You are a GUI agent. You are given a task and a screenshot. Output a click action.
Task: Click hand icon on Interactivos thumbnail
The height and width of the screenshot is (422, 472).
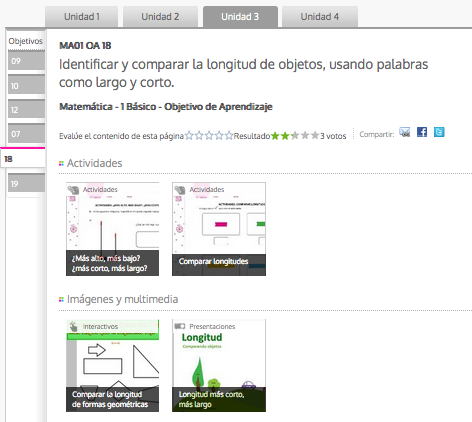pyautogui.click(x=74, y=326)
